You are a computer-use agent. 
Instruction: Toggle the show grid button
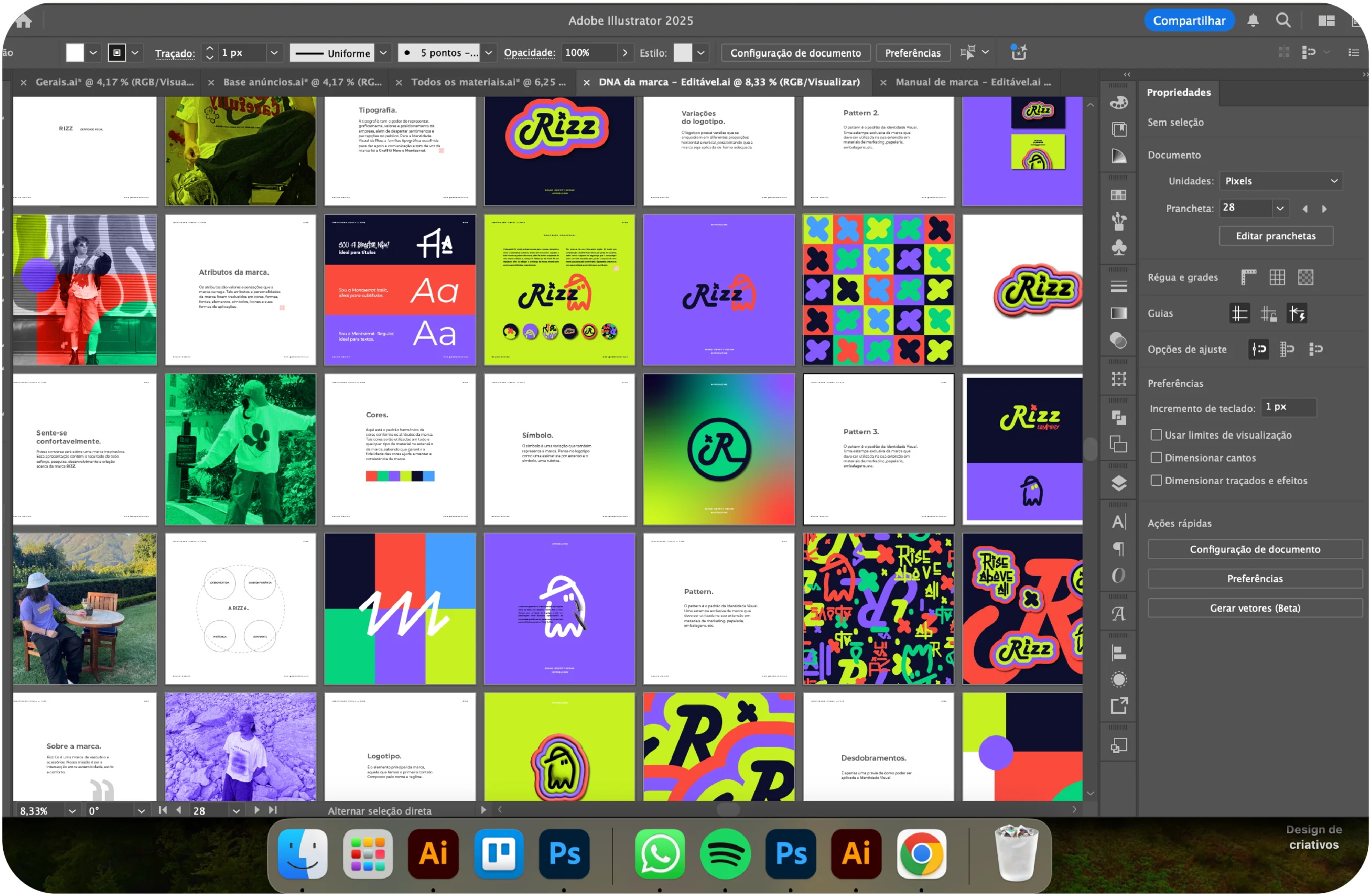click(x=1277, y=278)
